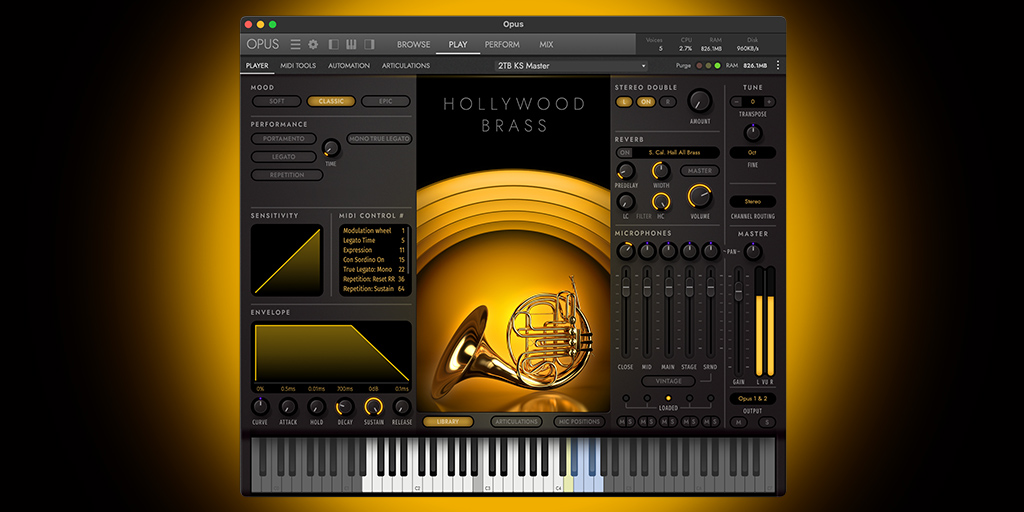Click the Reverb Predelay knob
Image resolution: width=1024 pixels, height=512 pixels.
tap(626, 171)
